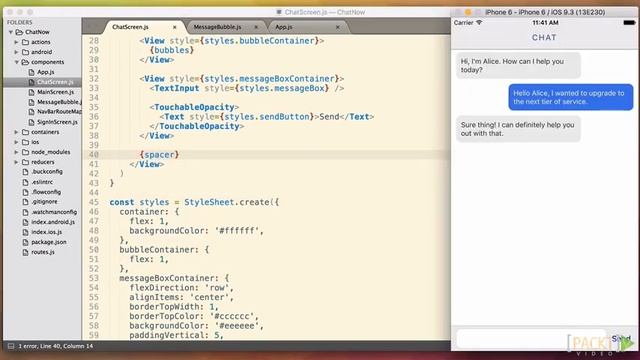This screenshot has height=360, width=640.
Task: Expand the containers folder arrow
Action: click(x=16, y=132)
